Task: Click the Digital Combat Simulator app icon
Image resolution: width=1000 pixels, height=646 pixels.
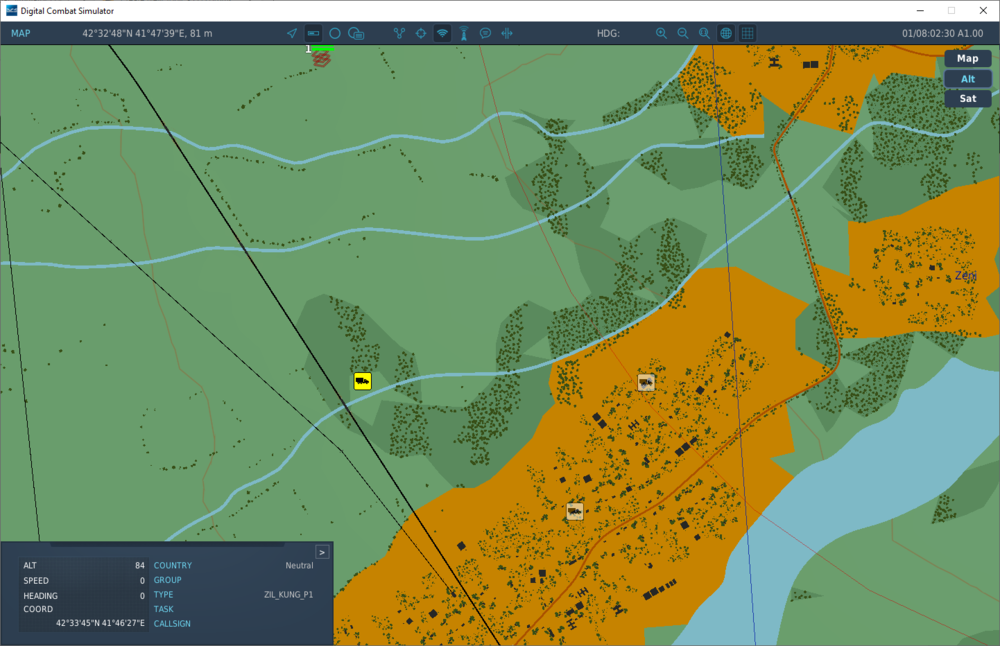Action: coord(11,10)
